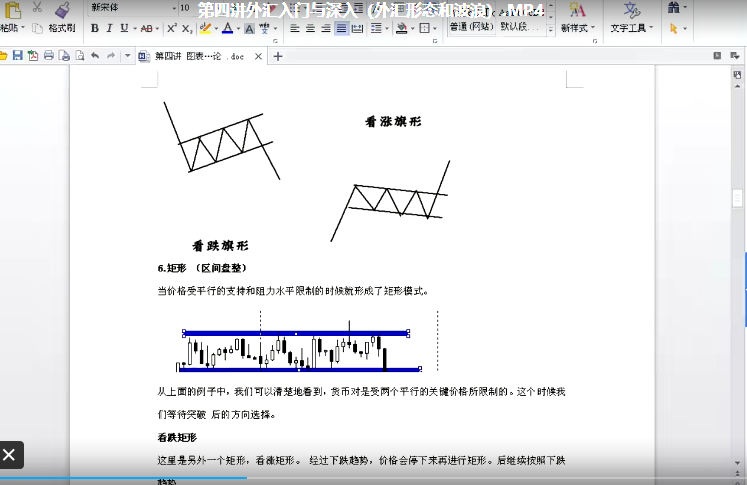Export document to PDF
This screenshot has width=747, height=485.
click(33, 56)
